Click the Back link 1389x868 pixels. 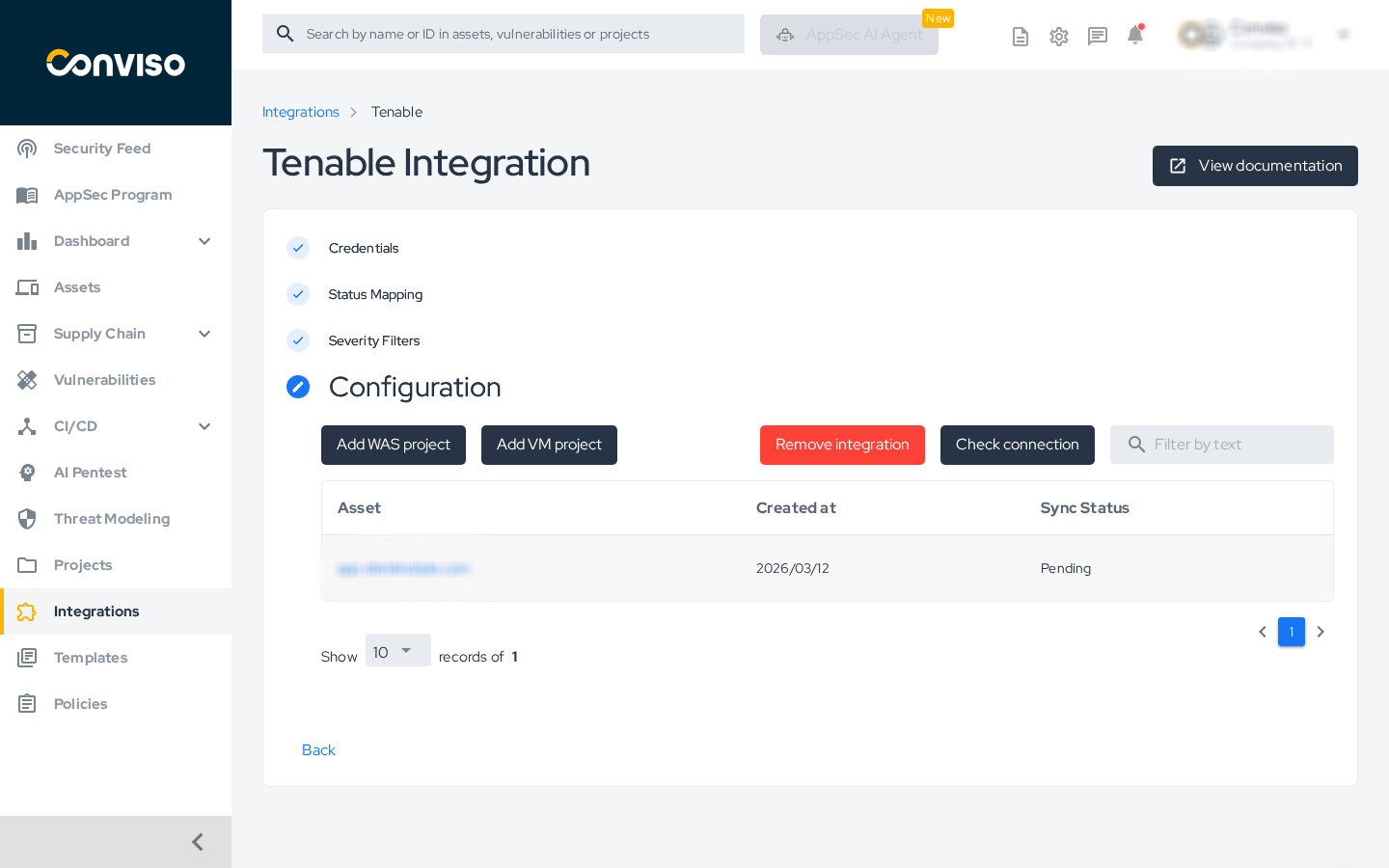[318, 750]
